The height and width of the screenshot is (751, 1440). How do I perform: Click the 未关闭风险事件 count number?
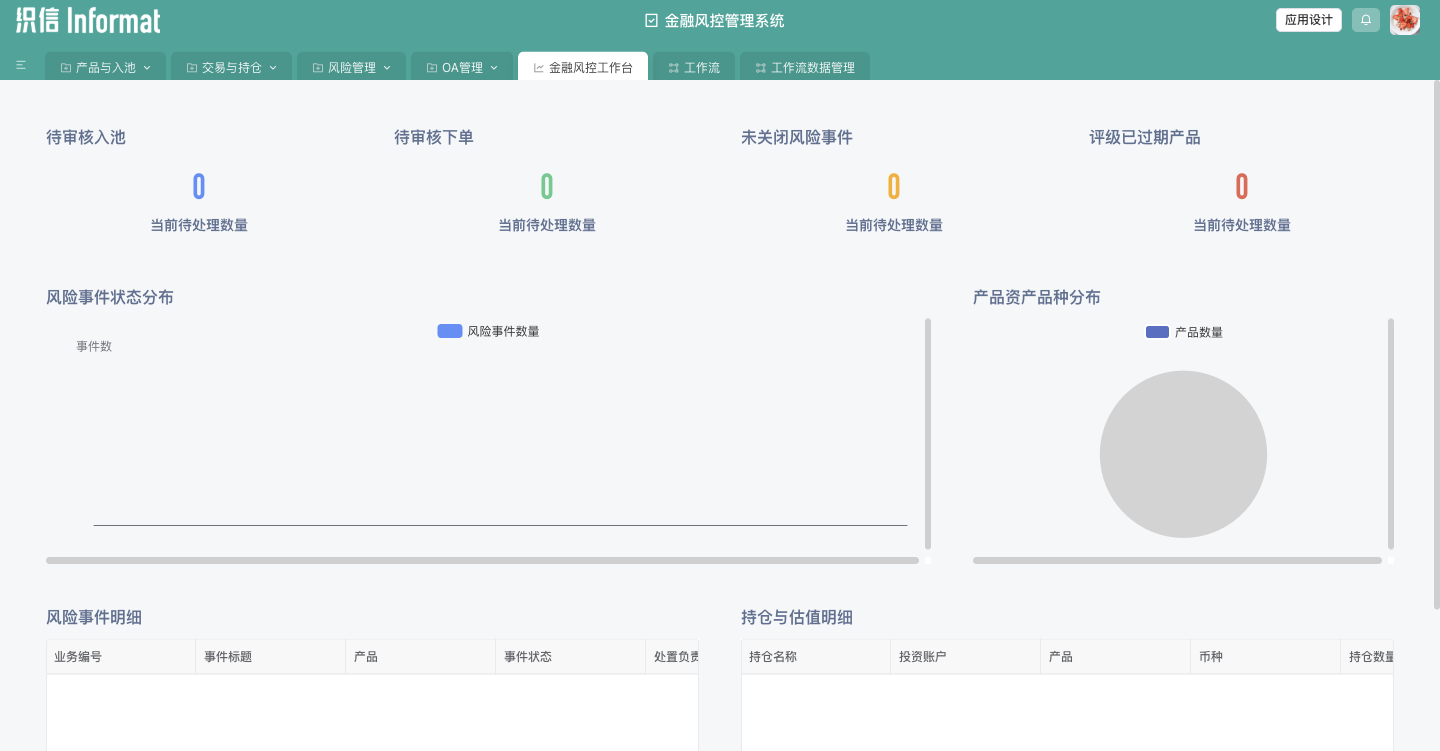click(894, 186)
